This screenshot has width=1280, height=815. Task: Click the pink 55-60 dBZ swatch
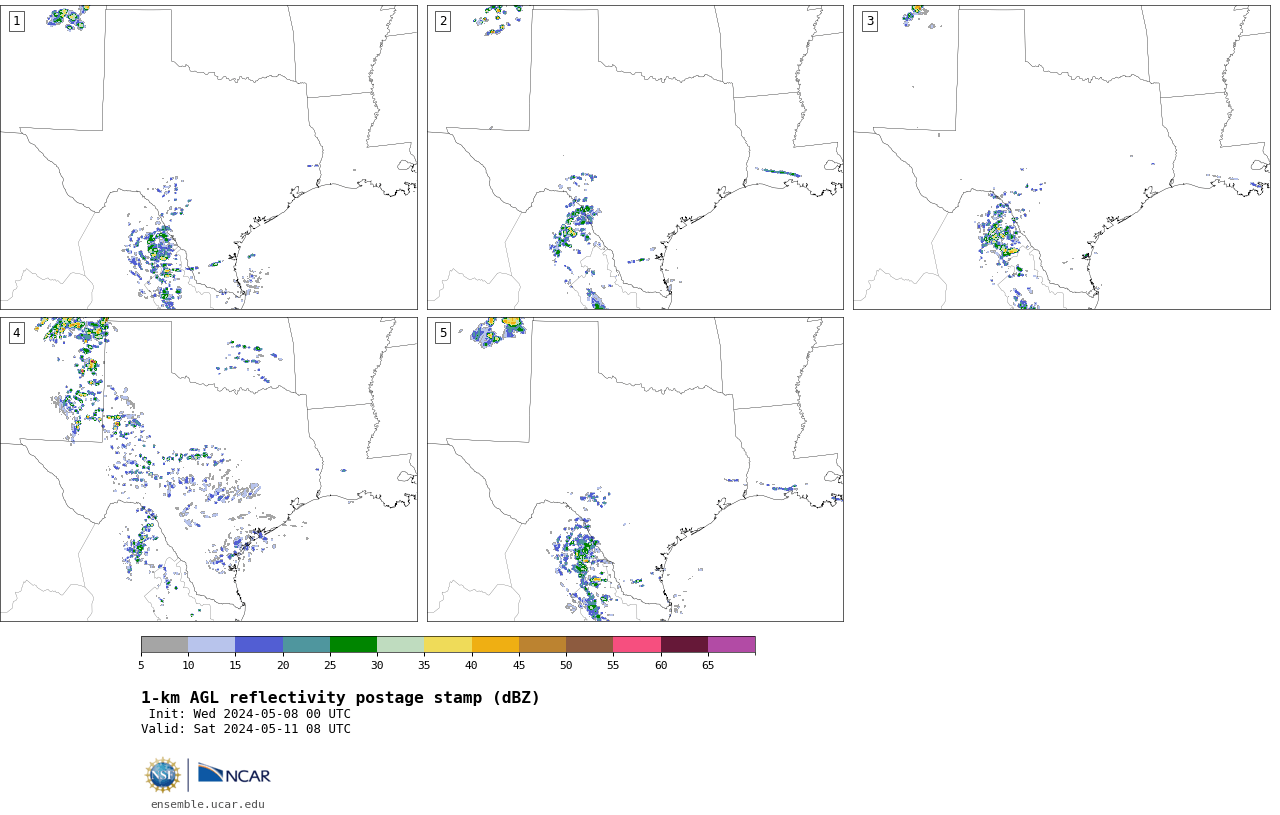click(637, 644)
